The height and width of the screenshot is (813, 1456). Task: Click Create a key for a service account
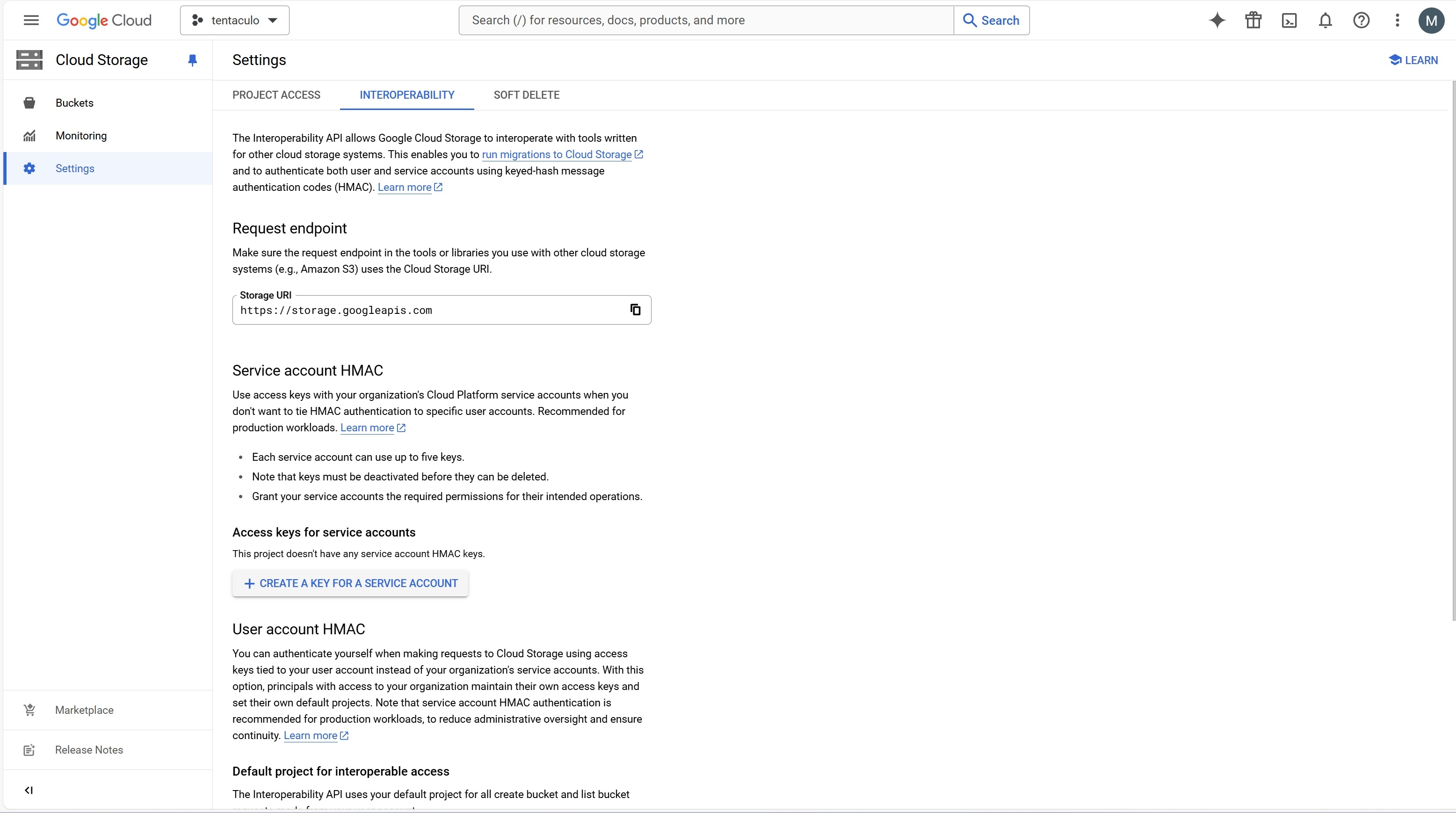click(350, 583)
